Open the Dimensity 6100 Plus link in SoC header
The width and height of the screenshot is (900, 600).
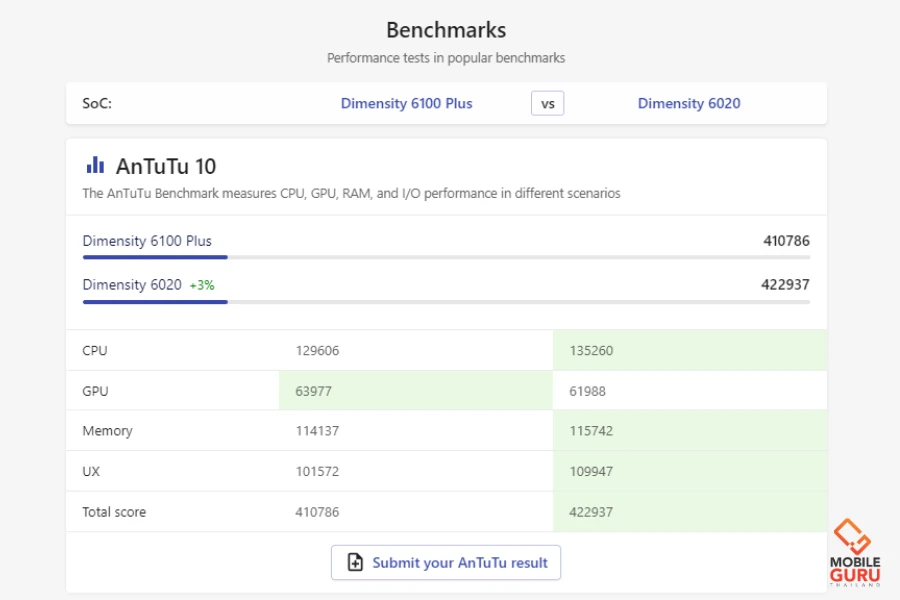(x=406, y=104)
